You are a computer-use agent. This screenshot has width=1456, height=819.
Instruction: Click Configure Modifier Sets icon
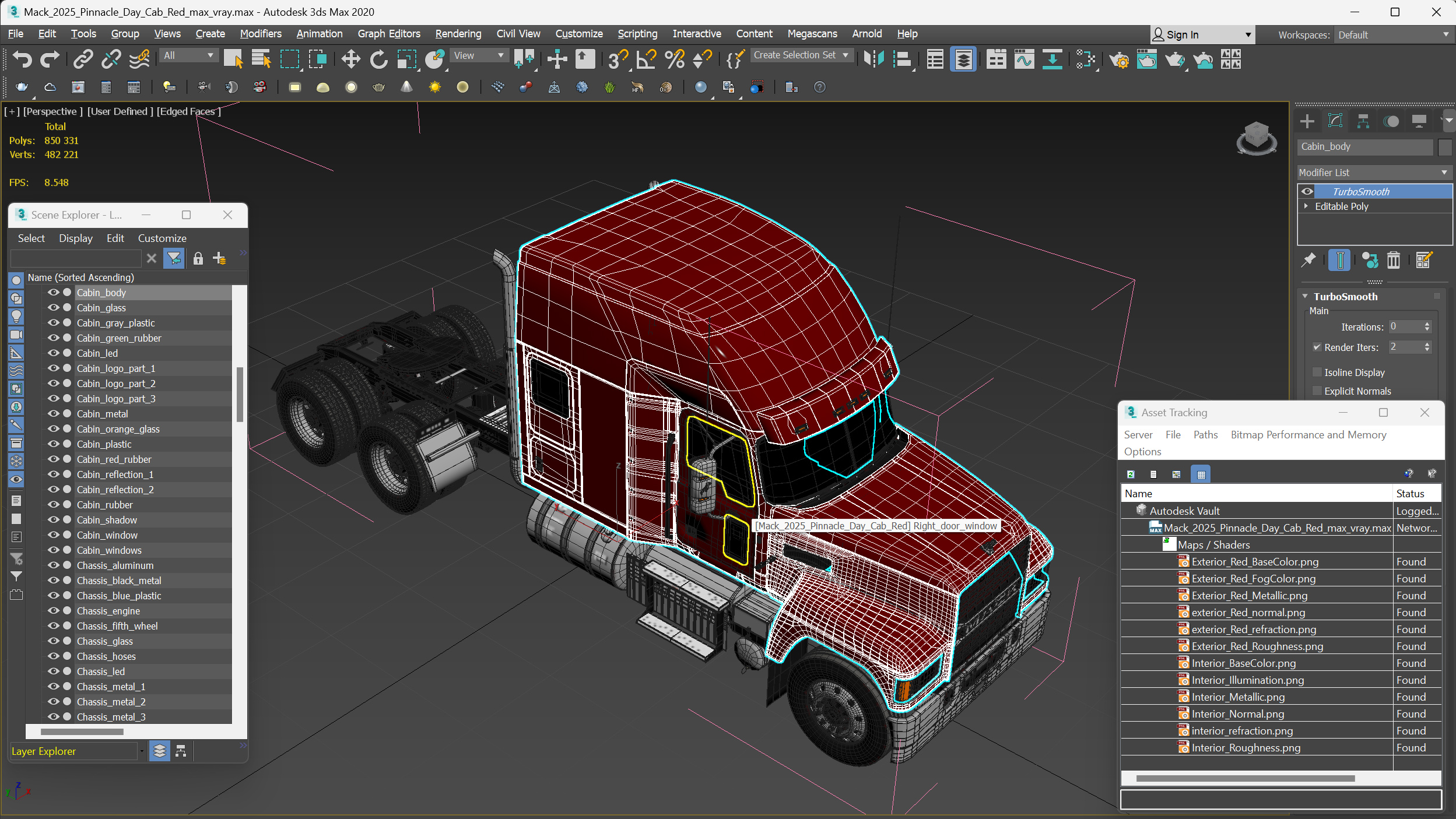(x=1423, y=260)
